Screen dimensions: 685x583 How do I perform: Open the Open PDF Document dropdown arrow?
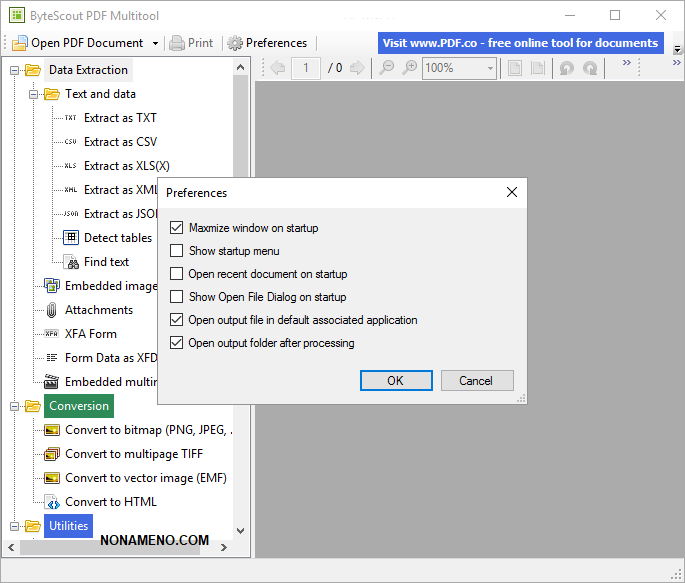(155, 43)
